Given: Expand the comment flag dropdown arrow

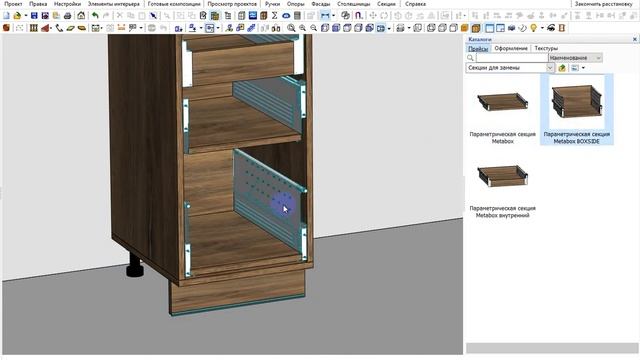Looking at the screenshot, I should [x=141, y=28].
